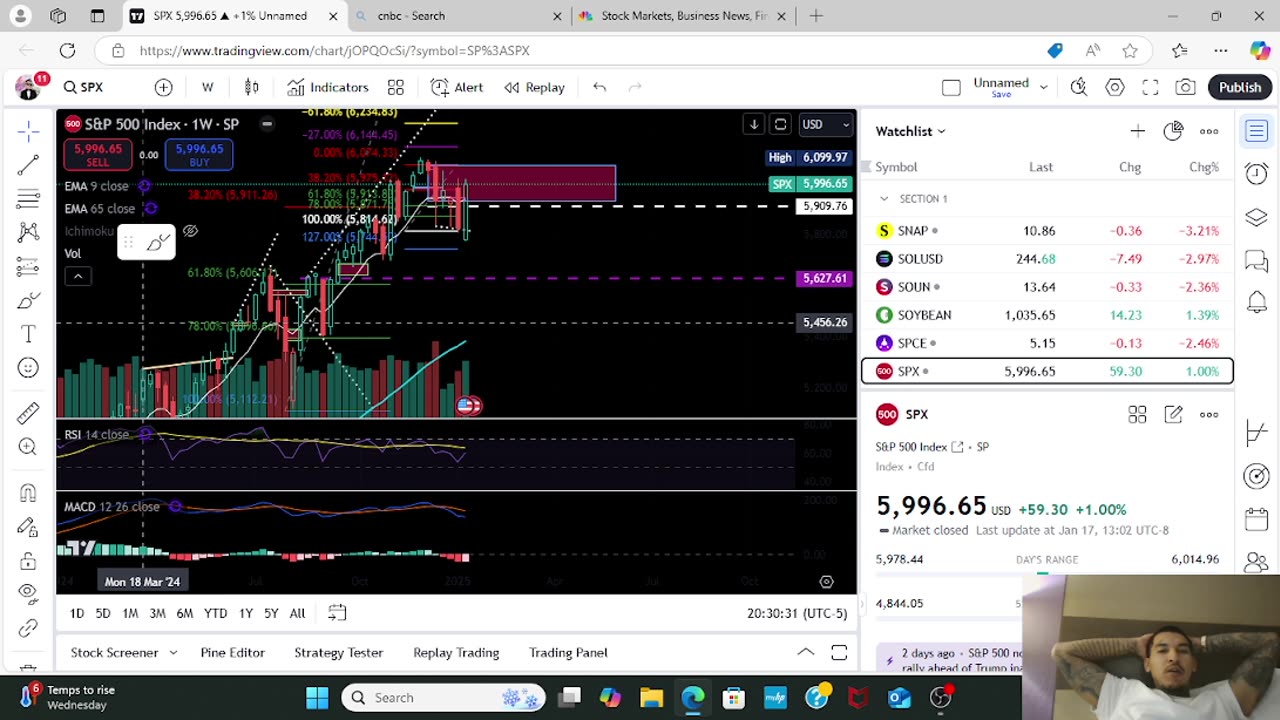Toggle Ichimoku indicator visibility eye
This screenshot has width=1280, height=720.
click(x=190, y=231)
